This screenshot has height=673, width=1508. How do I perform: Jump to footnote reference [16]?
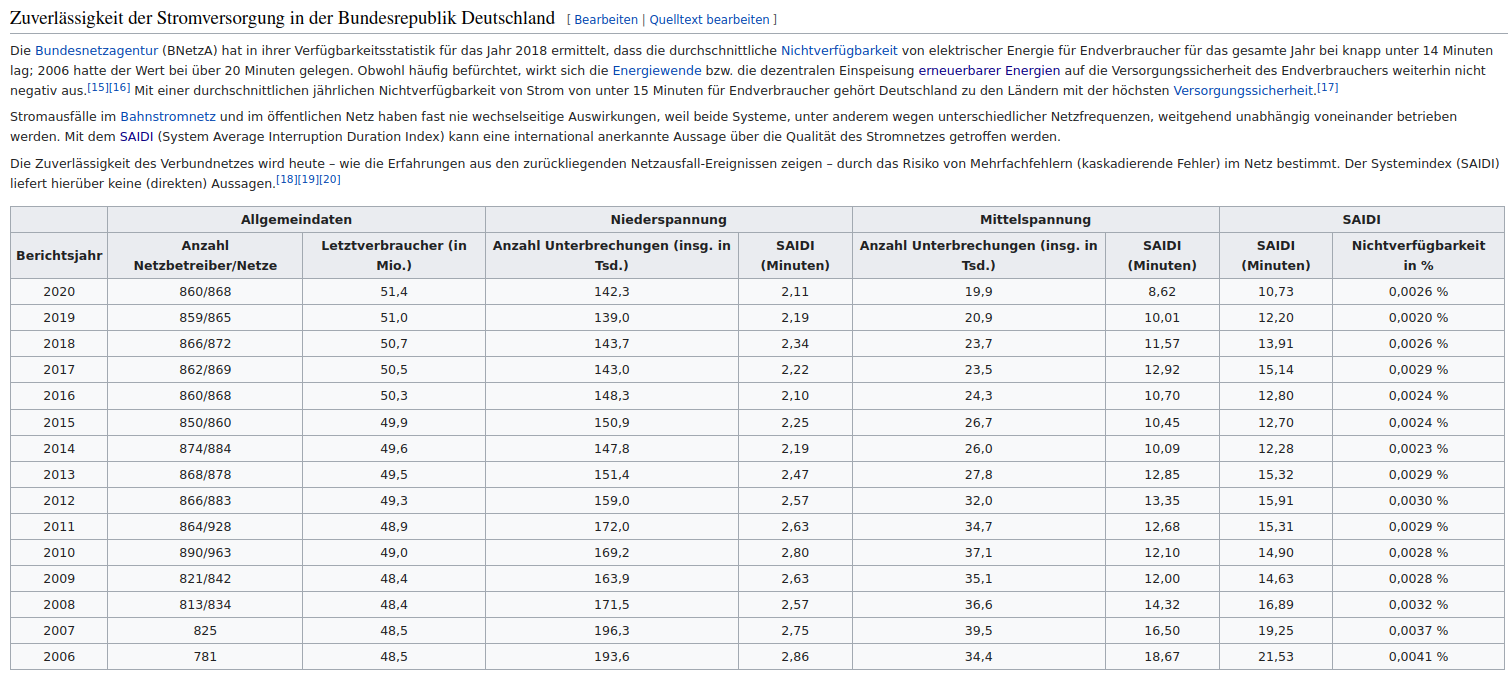tap(119, 88)
